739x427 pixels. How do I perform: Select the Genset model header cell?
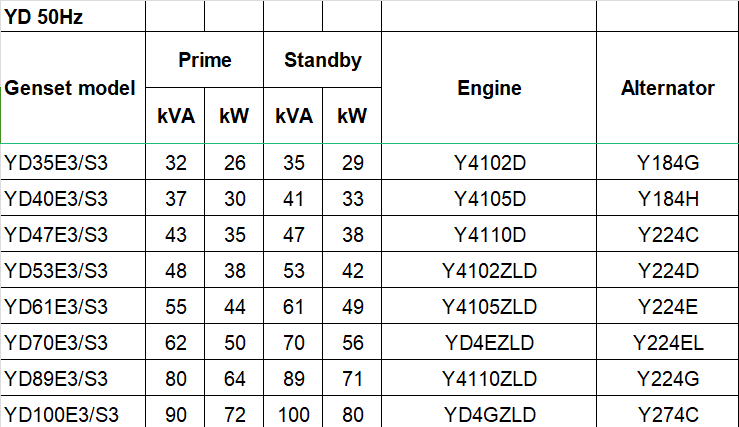[70, 88]
